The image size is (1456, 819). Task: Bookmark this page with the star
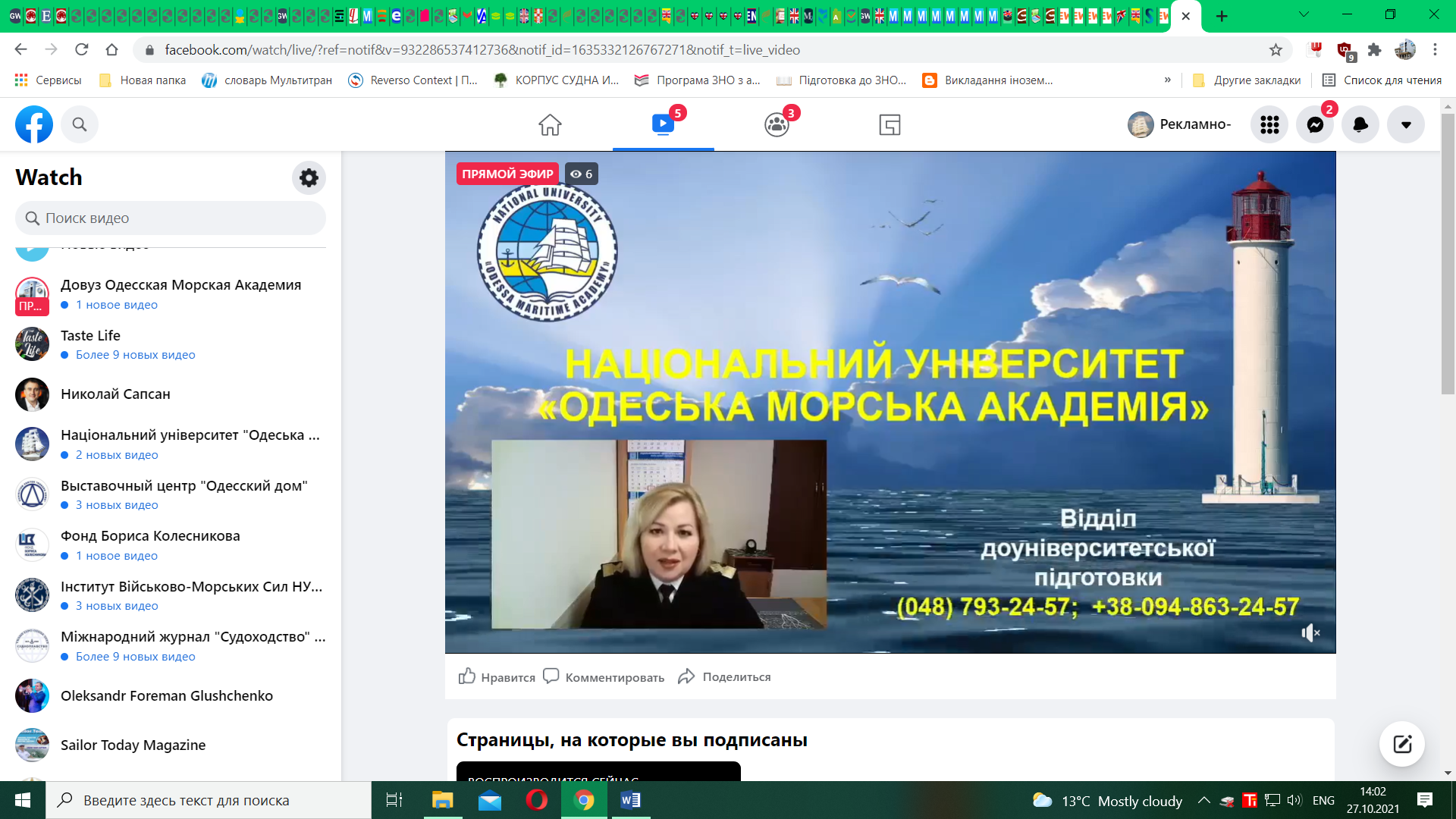tap(1276, 50)
